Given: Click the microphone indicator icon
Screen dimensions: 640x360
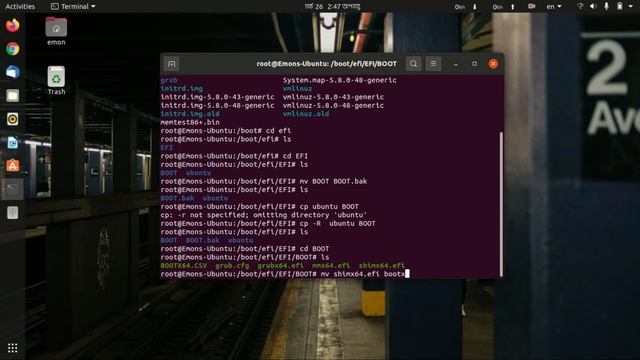Looking at the screenshot, I should coord(606,7).
